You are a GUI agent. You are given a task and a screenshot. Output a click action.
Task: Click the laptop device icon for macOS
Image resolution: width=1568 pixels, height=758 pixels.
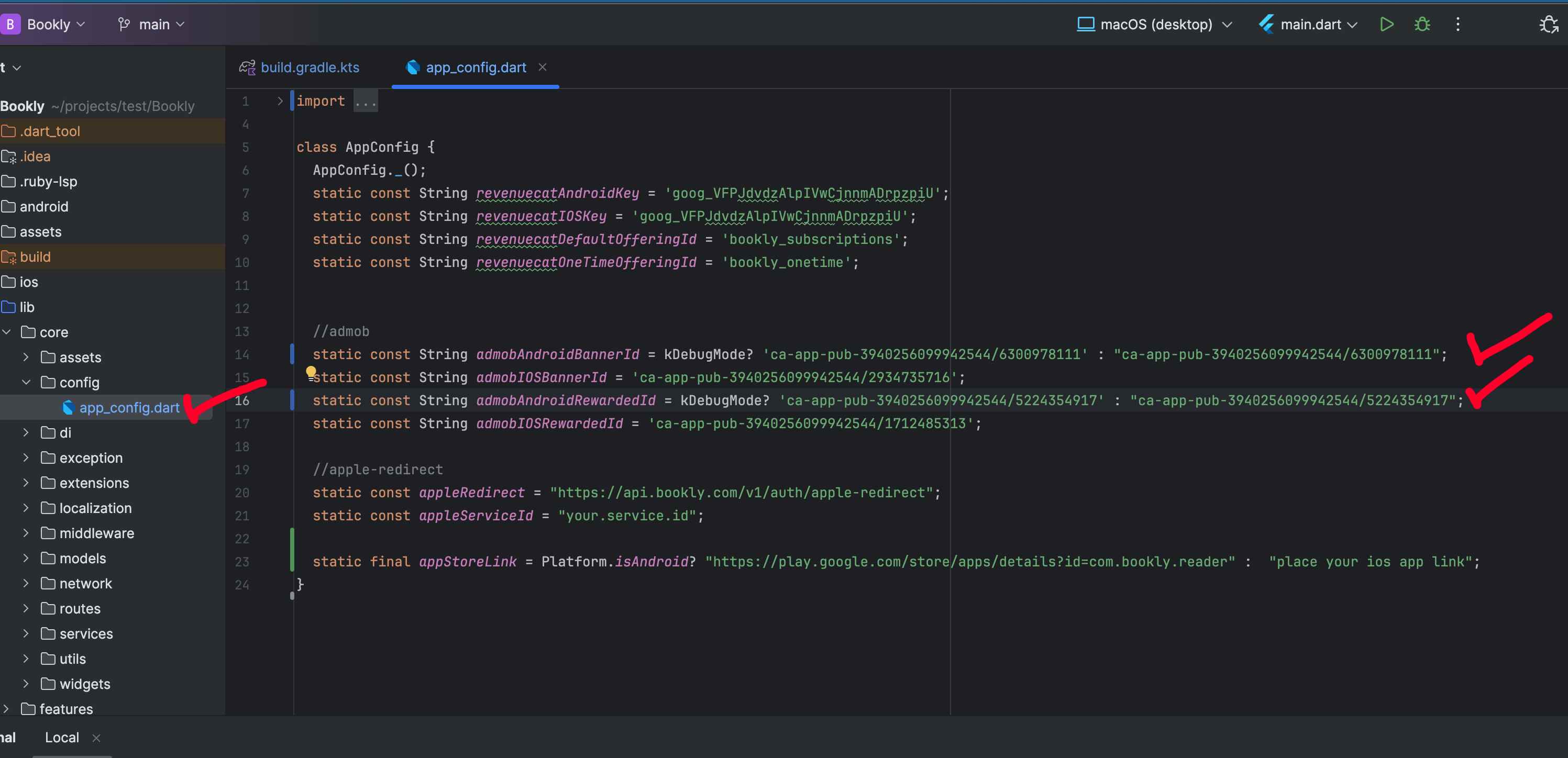click(x=1085, y=24)
